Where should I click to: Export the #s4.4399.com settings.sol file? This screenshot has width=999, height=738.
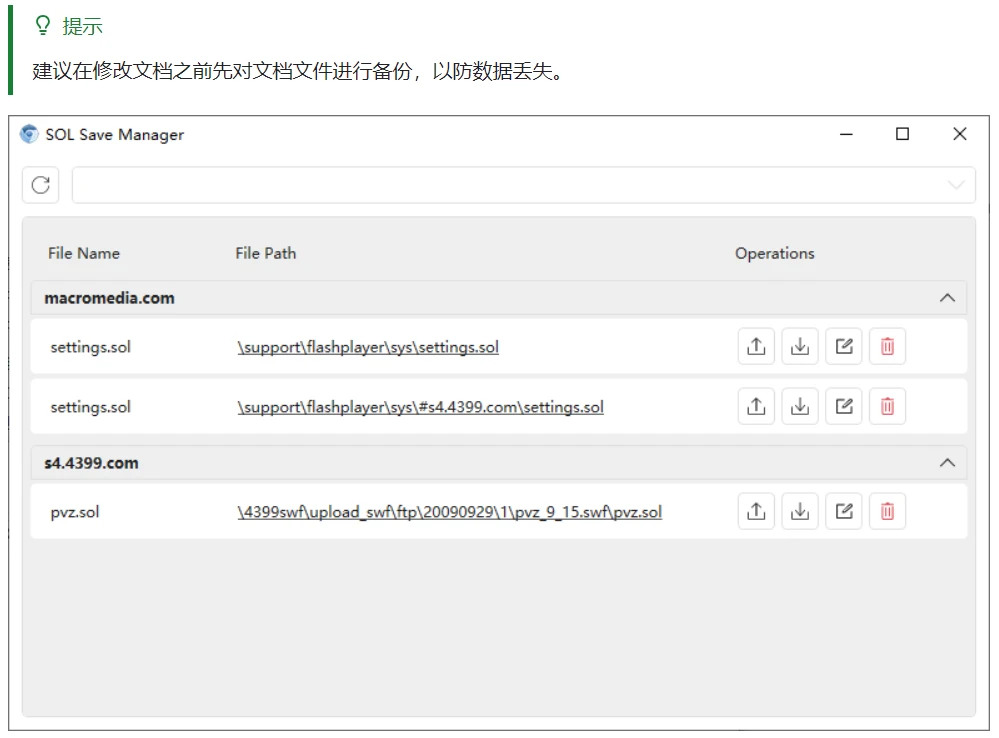click(756, 407)
